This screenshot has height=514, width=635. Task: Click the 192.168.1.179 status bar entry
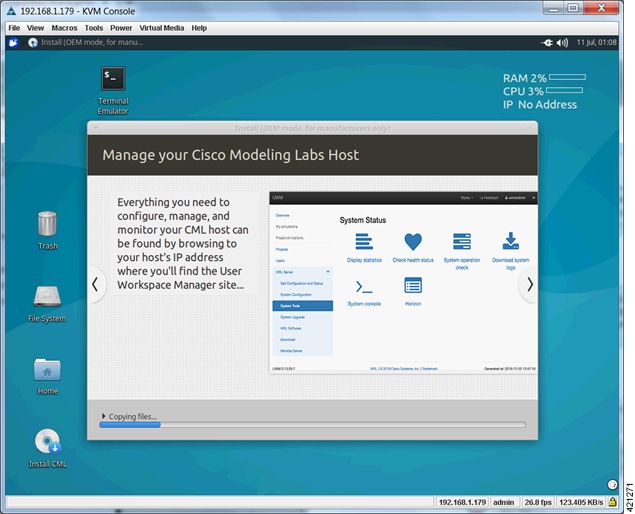(462, 502)
